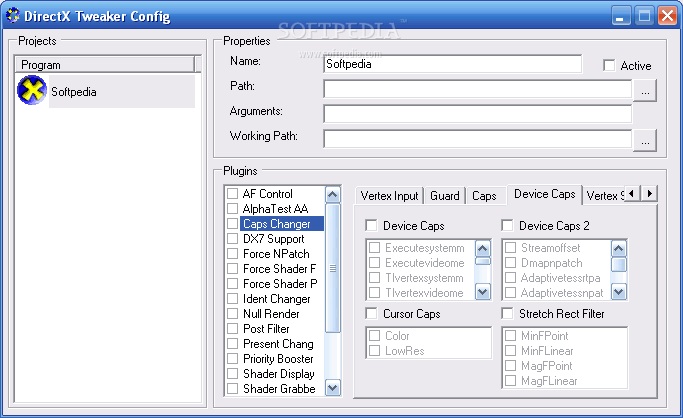The image size is (683, 418).
Task: Click the disabled MinFPoint filter item
Action: [544, 336]
